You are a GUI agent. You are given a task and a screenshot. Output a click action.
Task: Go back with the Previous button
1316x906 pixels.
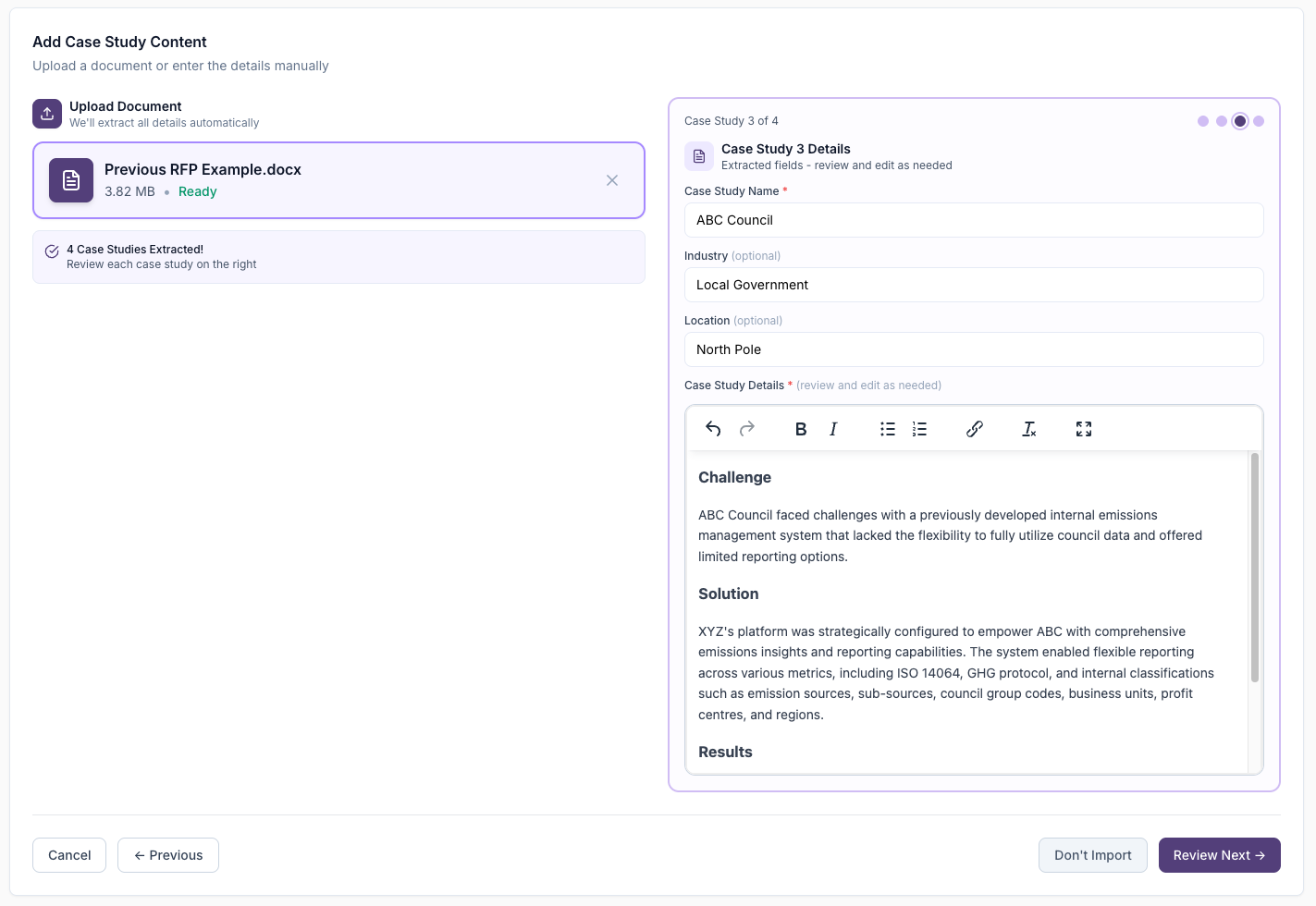click(167, 855)
